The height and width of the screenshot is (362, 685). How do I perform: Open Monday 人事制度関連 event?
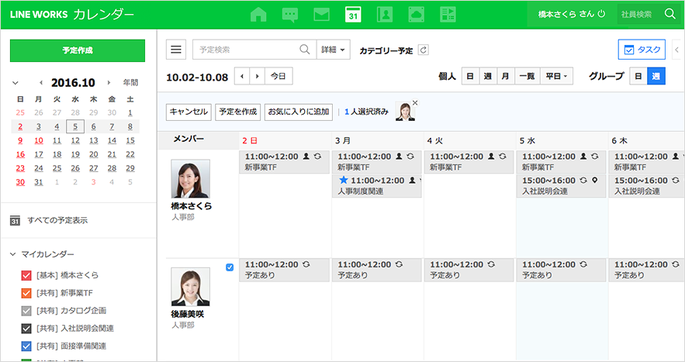point(377,186)
